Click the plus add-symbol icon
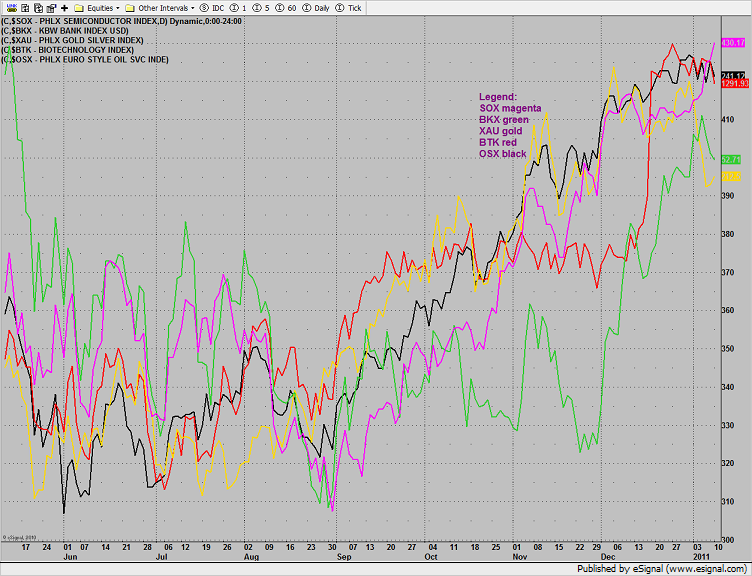 [64, 8]
